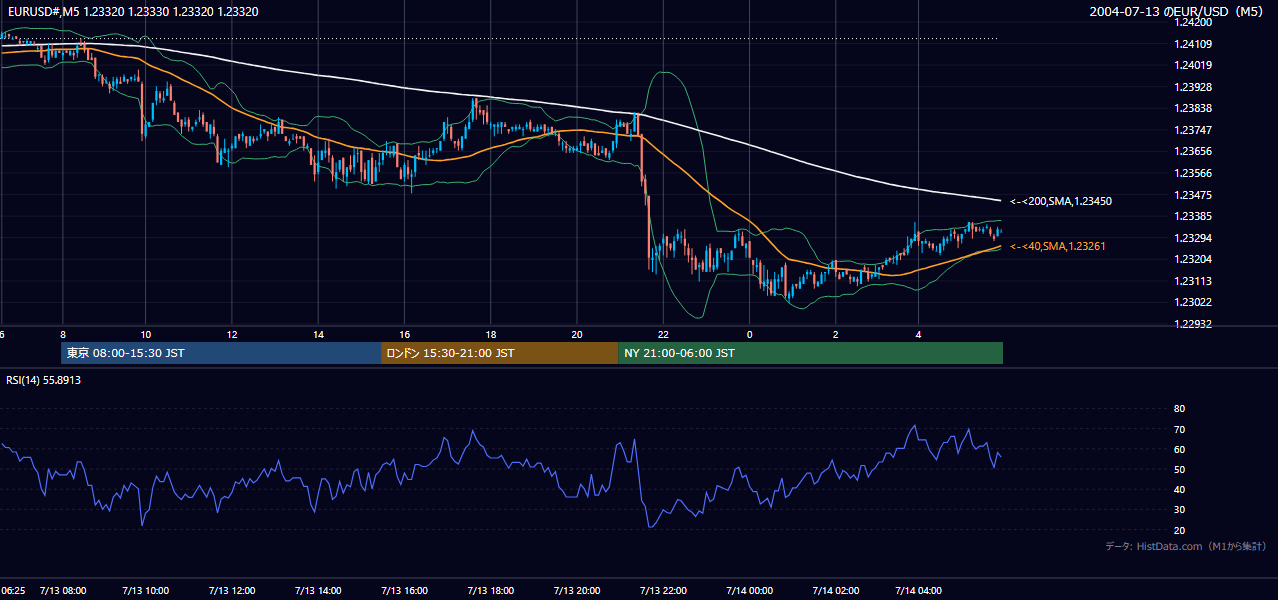Viewport: 1278px width, 600px height.
Task: Click the 1.23204 price axis label
Action: click(x=1193, y=259)
